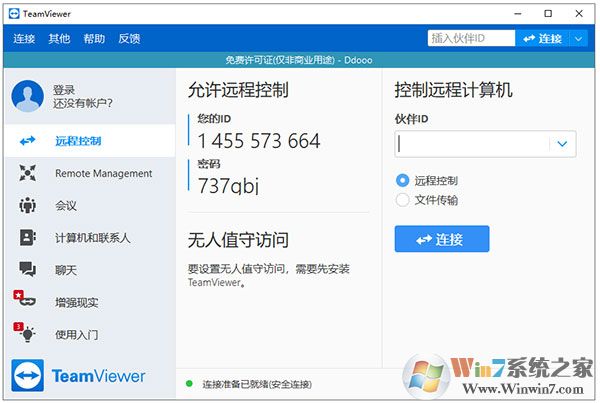The width and height of the screenshot is (600, 403).
Task: Click the 远程控制 double-arrow sidebar icon
Action: click(28, 141)
